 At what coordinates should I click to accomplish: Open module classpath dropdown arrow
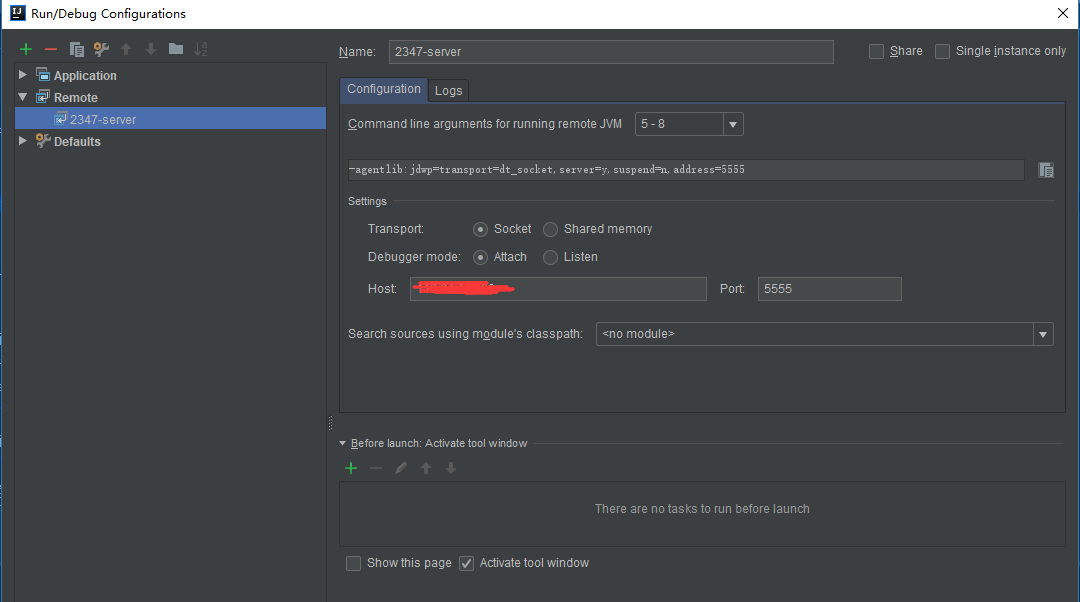pos(1043,335)
